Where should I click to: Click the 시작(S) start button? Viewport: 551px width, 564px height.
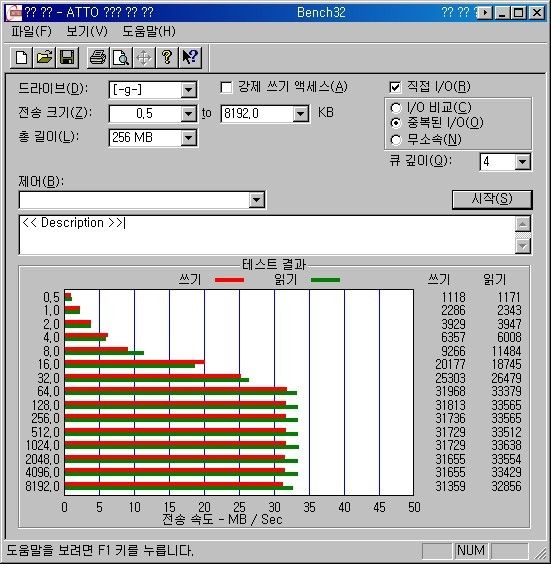click(x=492, y=199)
